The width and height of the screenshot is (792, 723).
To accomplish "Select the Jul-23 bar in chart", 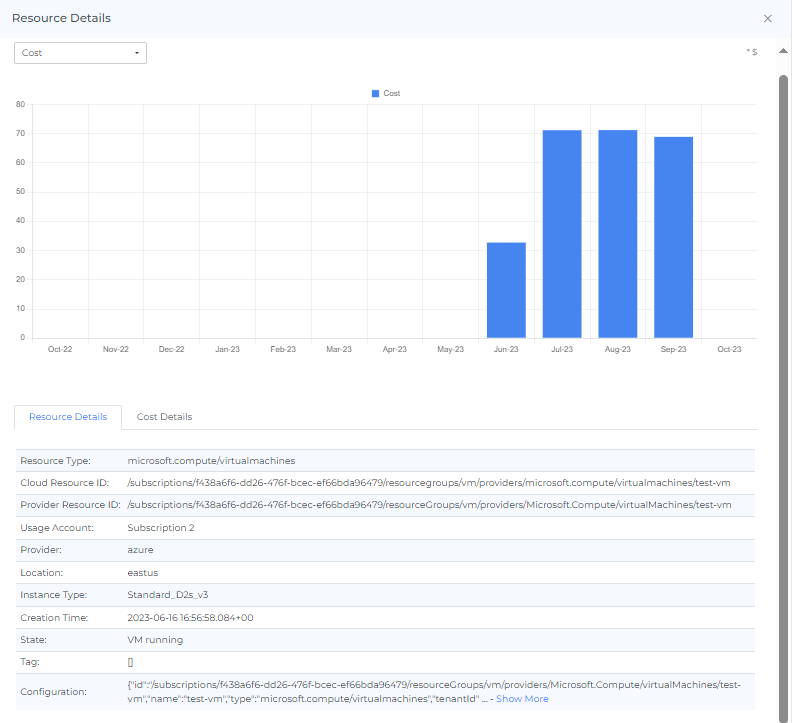I will (562, 234).
